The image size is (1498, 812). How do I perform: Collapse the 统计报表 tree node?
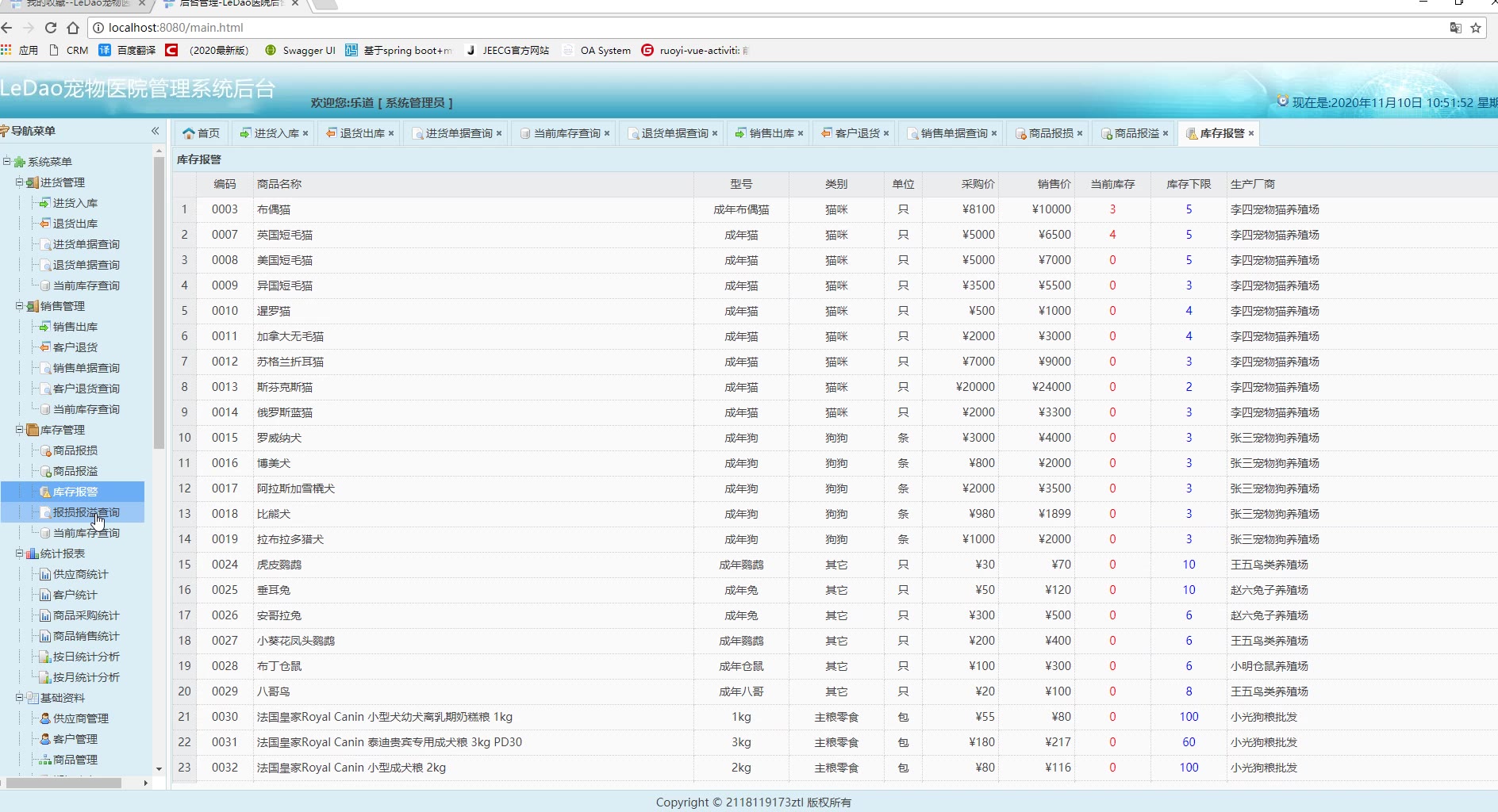pyautogui.click(x=20, y=553)
